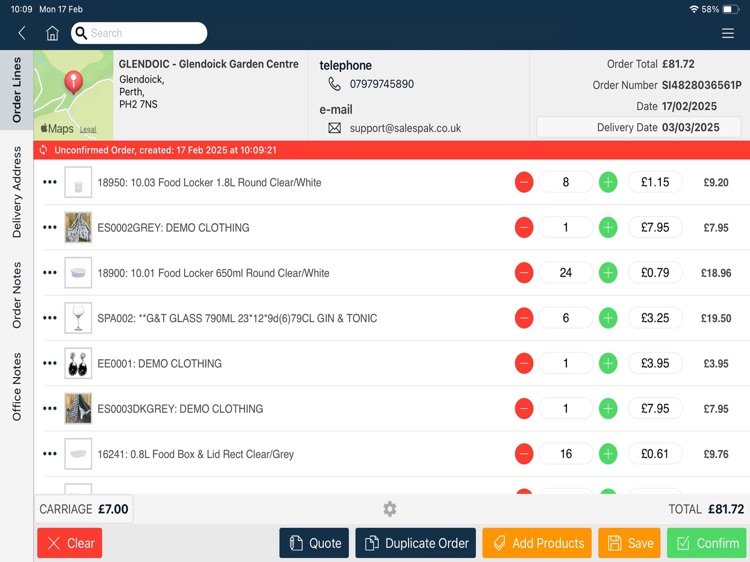This screenshot has width=750, height=562.
Task: Save the order
Action: pos(629,543)
